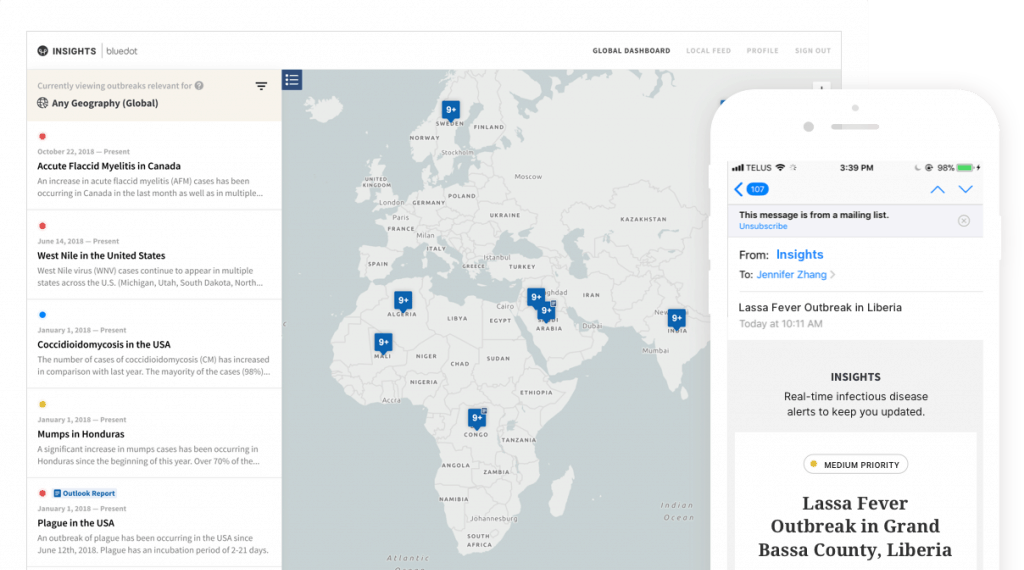Click the INSIGHTS header text
The image size is (1024, 570).
74,51
